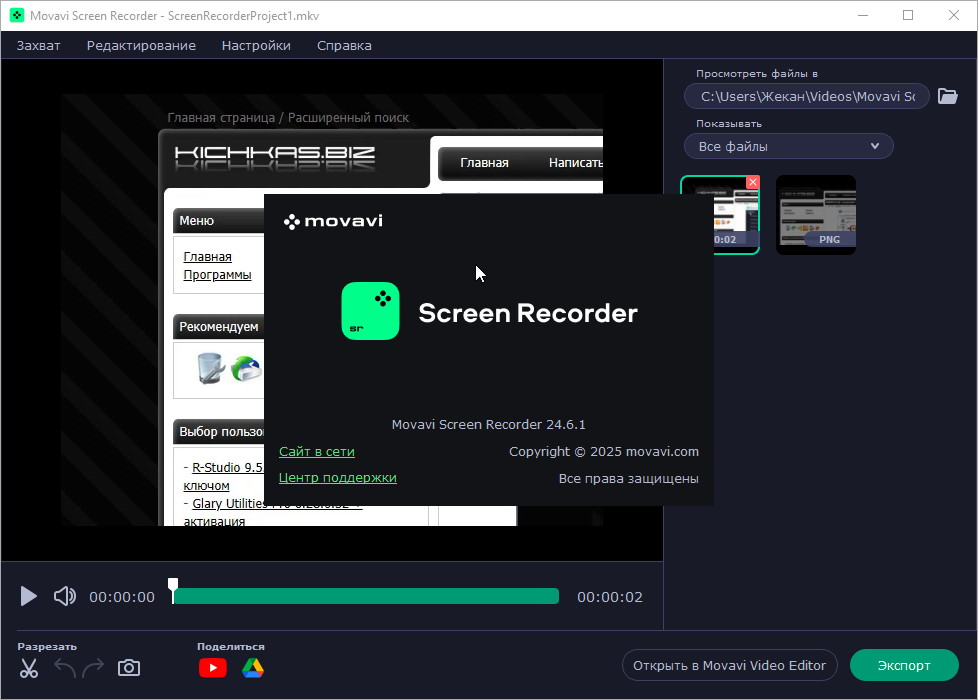978x700 pixels.
Task: Click the Movavi app icon in title bar
Action: click(17, 16)
